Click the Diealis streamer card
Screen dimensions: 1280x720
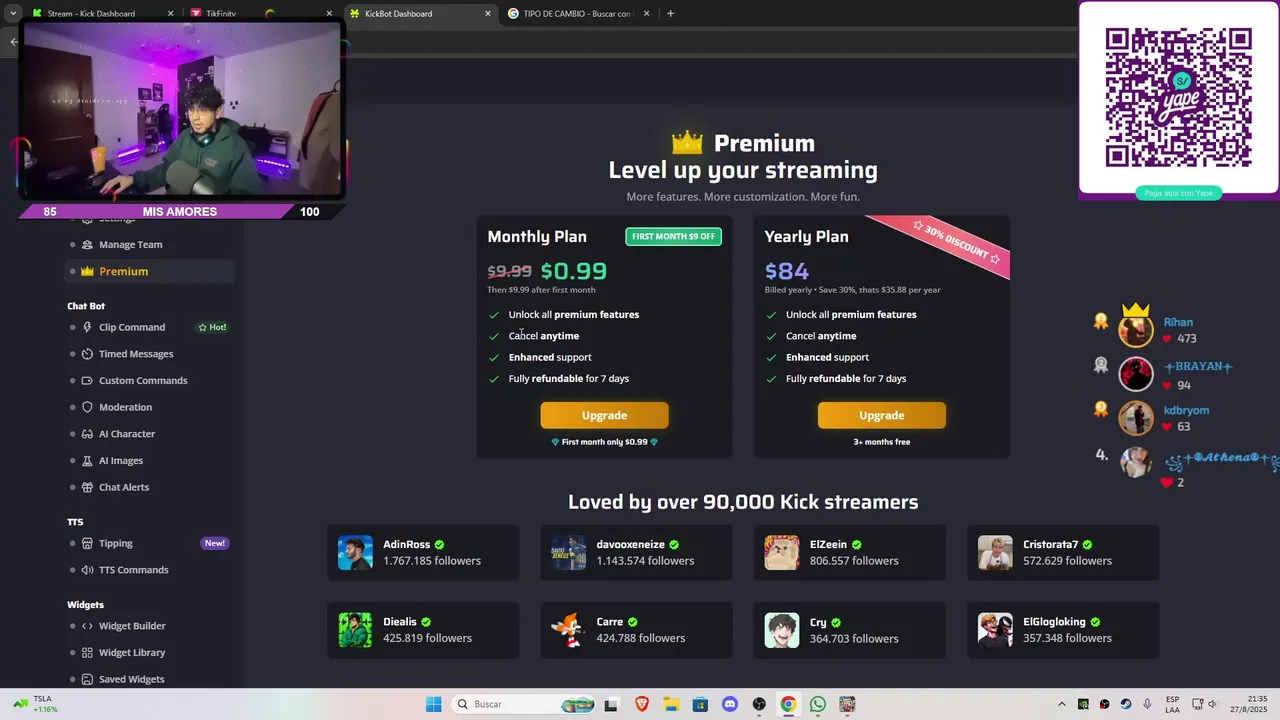click(423, 630)
